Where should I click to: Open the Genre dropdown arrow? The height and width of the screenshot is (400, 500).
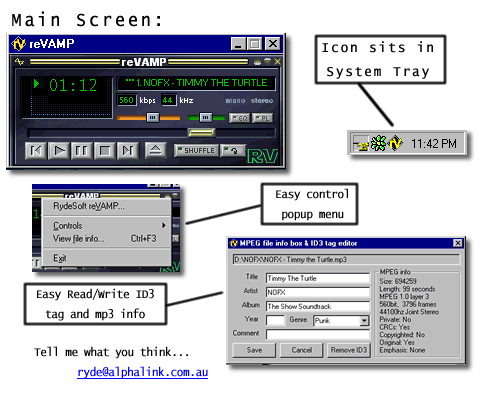tap(364, 321)
